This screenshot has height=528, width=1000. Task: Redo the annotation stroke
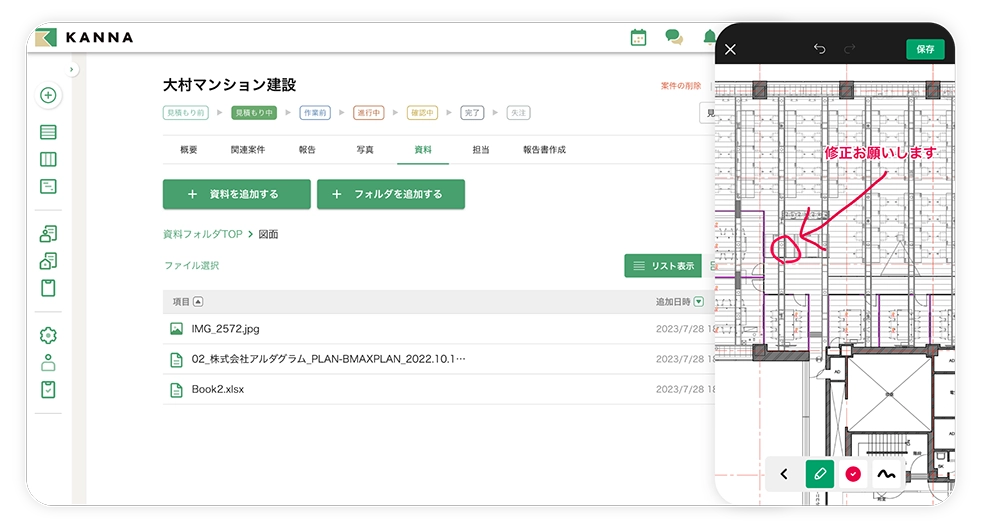coord(849,49)
